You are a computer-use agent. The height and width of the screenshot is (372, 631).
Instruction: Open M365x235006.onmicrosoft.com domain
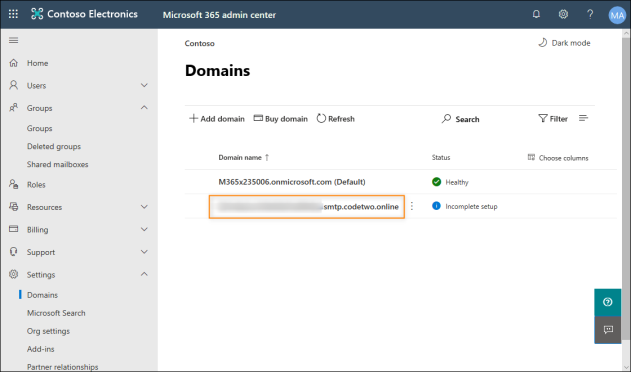(292, 182)
